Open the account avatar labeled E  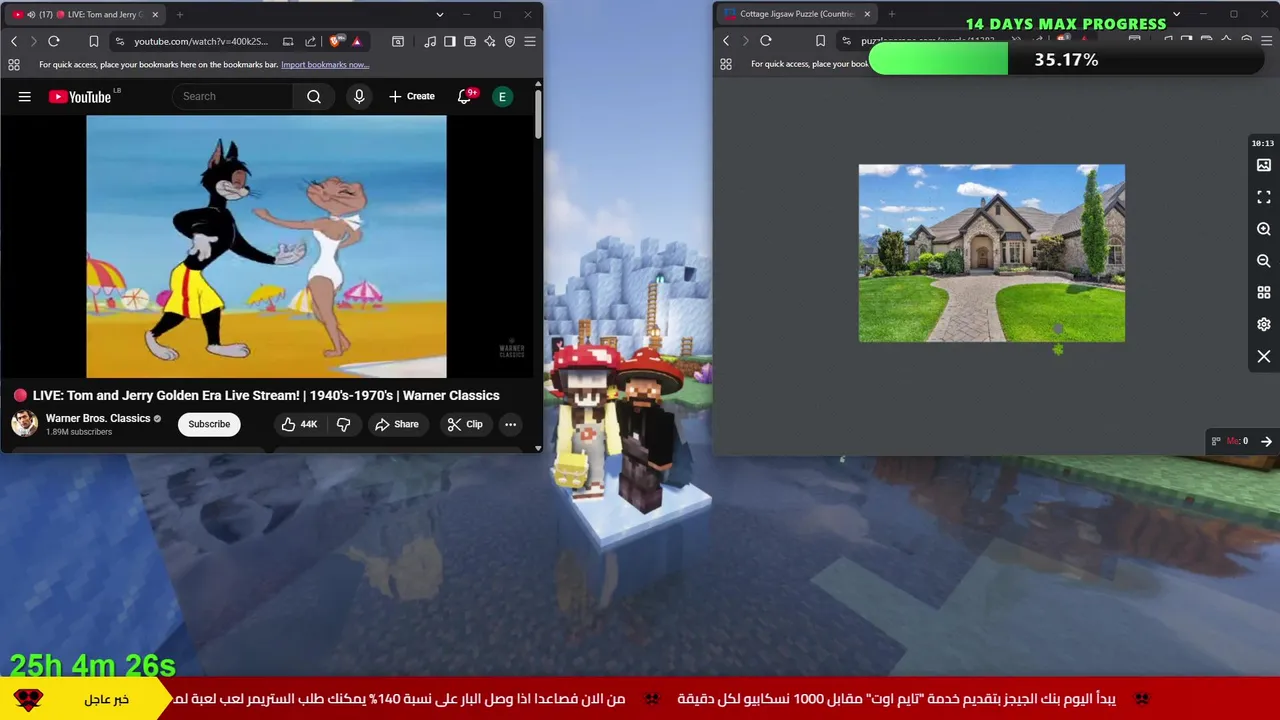click(502, 96)
